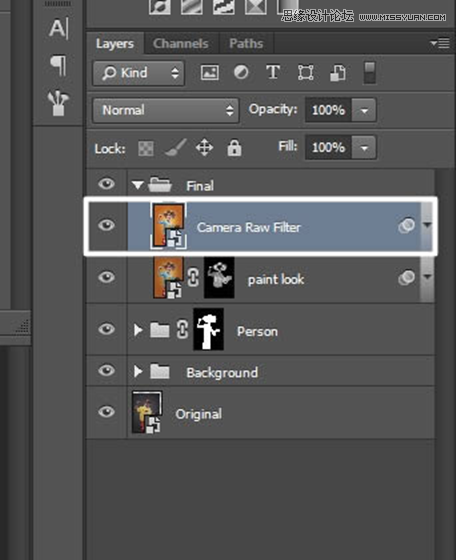Open the Layers panel flyout menu
Viewport: 456px width, 560px height.
[440, 43]
